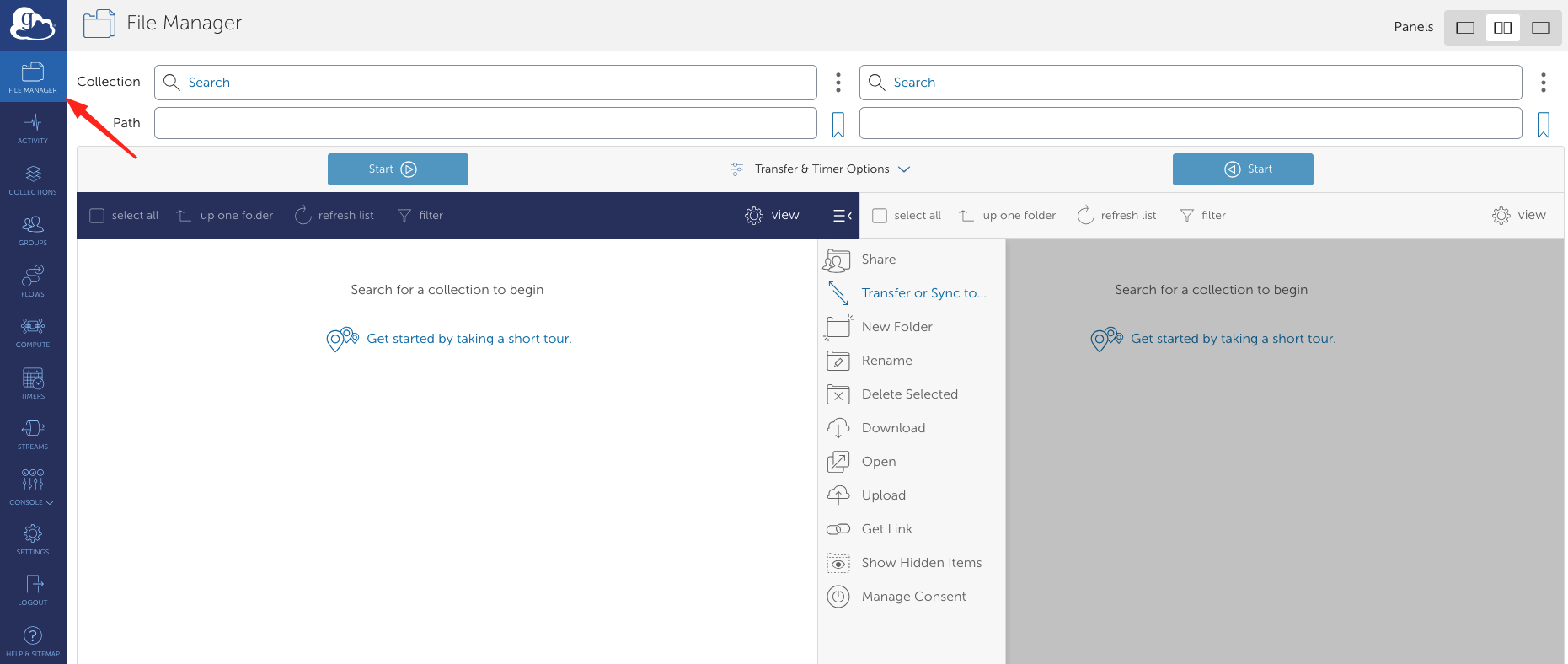Click the left path bookmark icon
Viewport: 1568px width, 664px height.
838,125
